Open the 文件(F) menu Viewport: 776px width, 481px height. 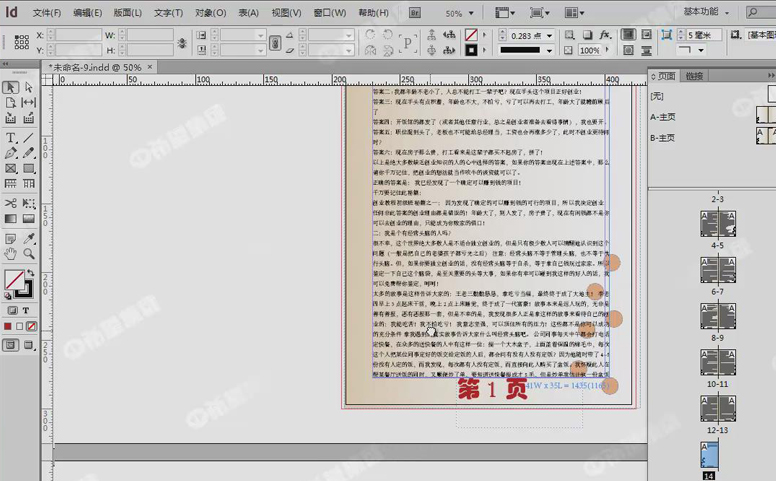pyautogui.click(x=47, y=13)
